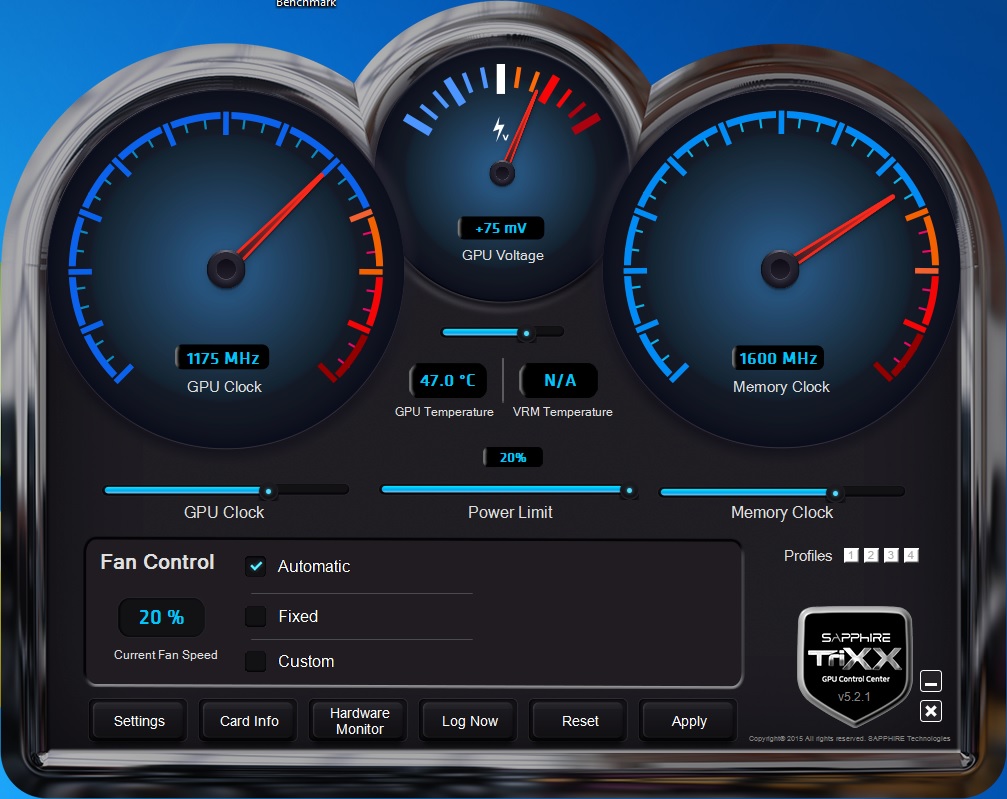Click the Log Now button
Image resolution: width=1007 pixels, height=799 pixels.
tap(469, 721)
